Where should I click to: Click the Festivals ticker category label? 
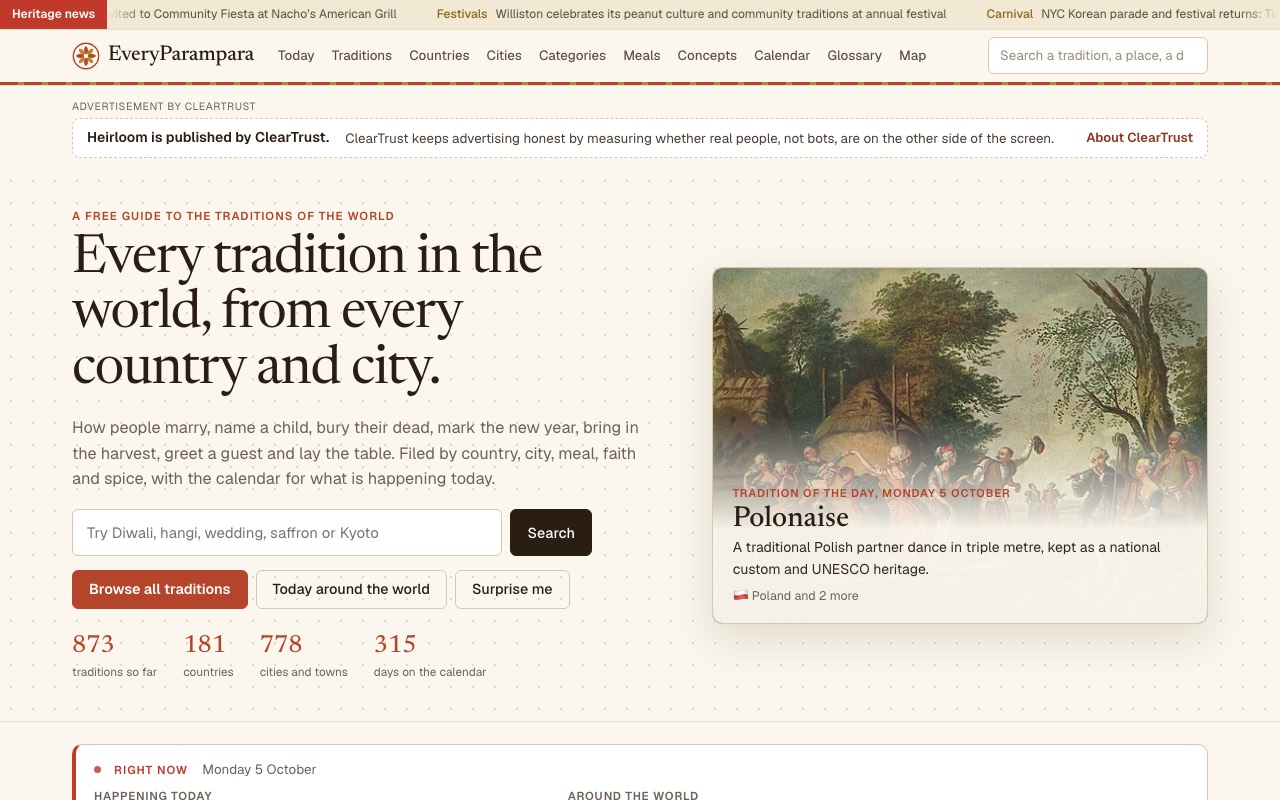tap(462, 14)
